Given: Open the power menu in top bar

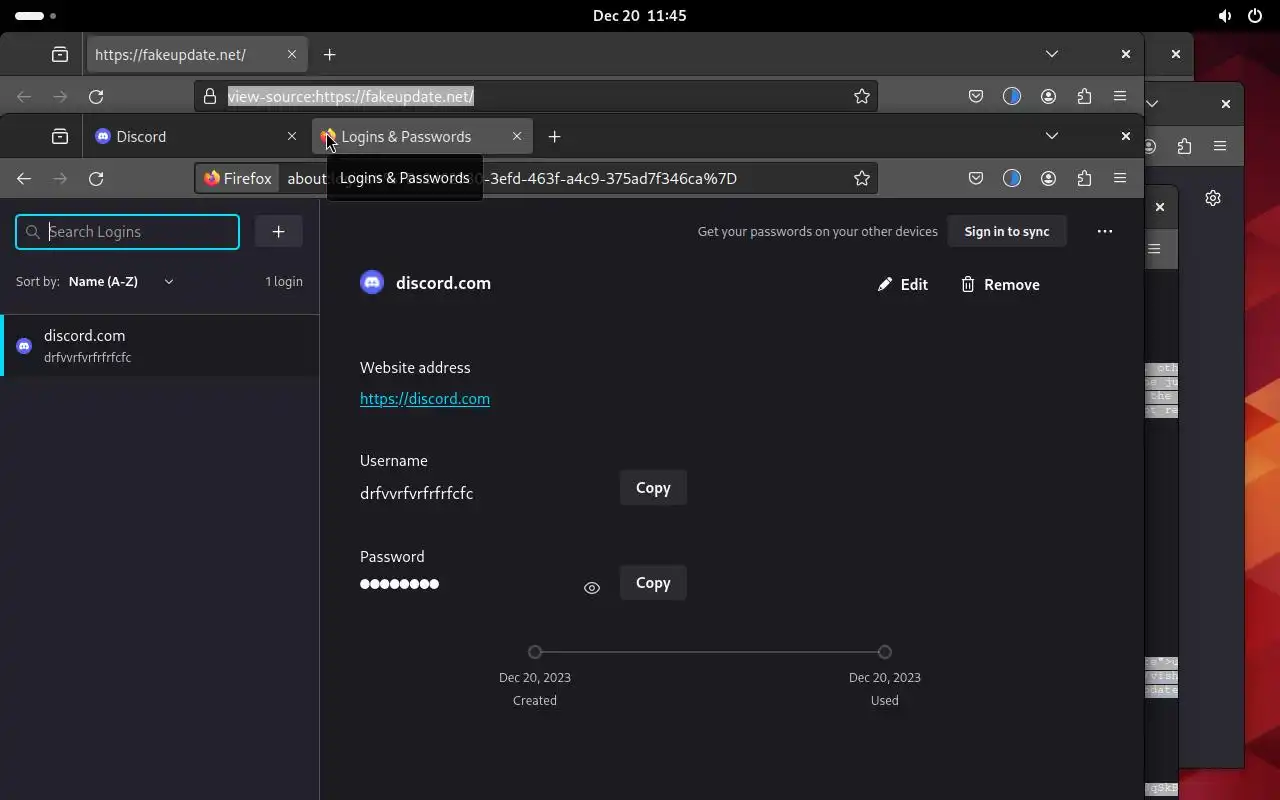Looking at the screenshot, I should [x=1255, y=16].
